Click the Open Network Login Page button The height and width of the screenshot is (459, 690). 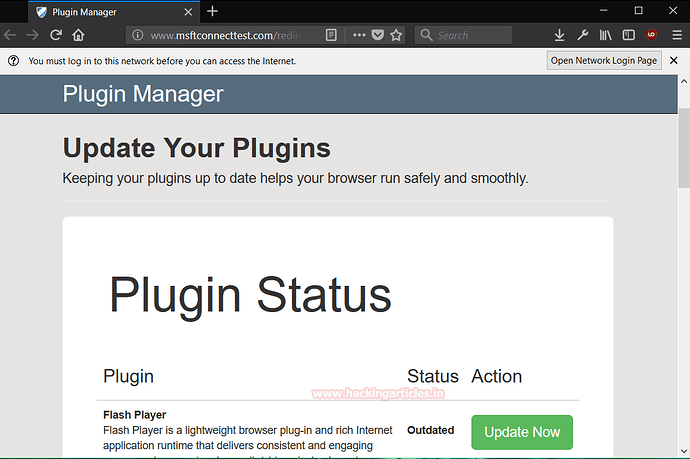click(x=604, y=60)
